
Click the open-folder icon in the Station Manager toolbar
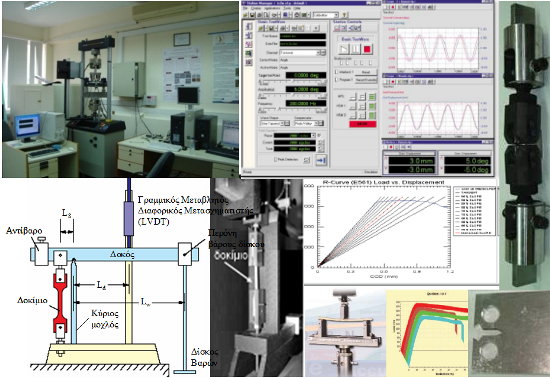[246, 15]
